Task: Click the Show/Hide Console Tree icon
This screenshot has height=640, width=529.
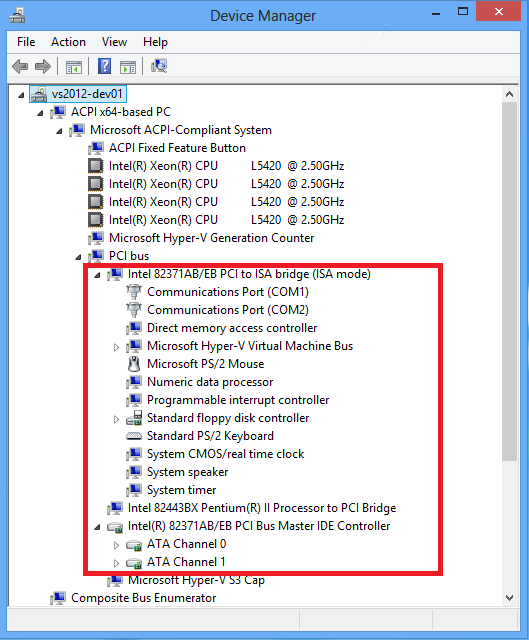Action: [x=73, y=66]
